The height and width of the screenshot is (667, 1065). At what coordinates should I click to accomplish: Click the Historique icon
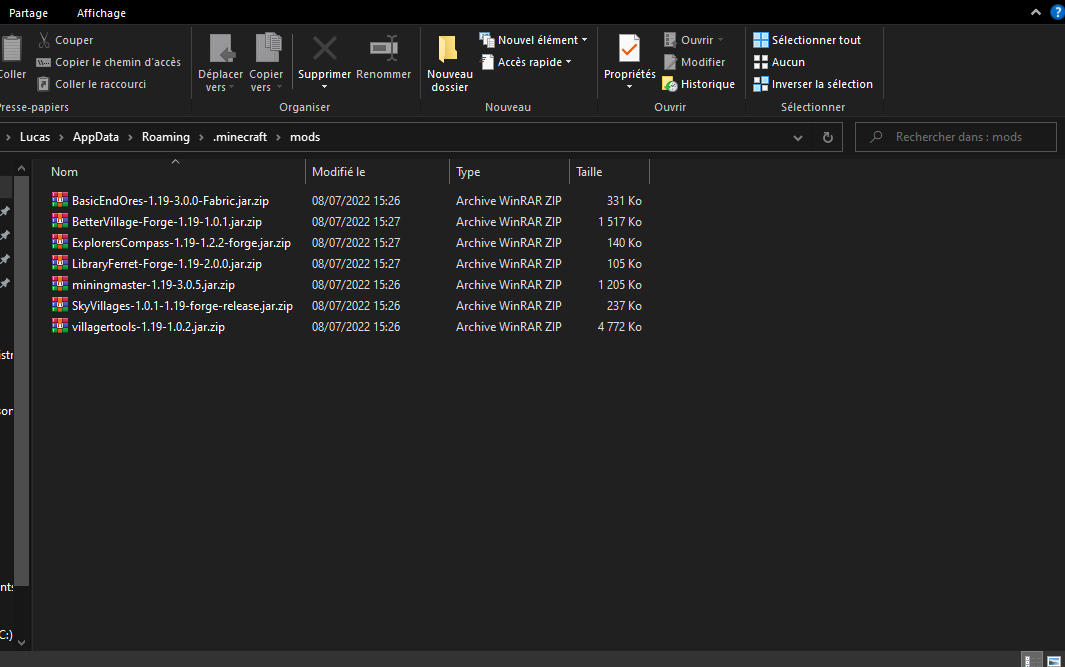(670, 84)
